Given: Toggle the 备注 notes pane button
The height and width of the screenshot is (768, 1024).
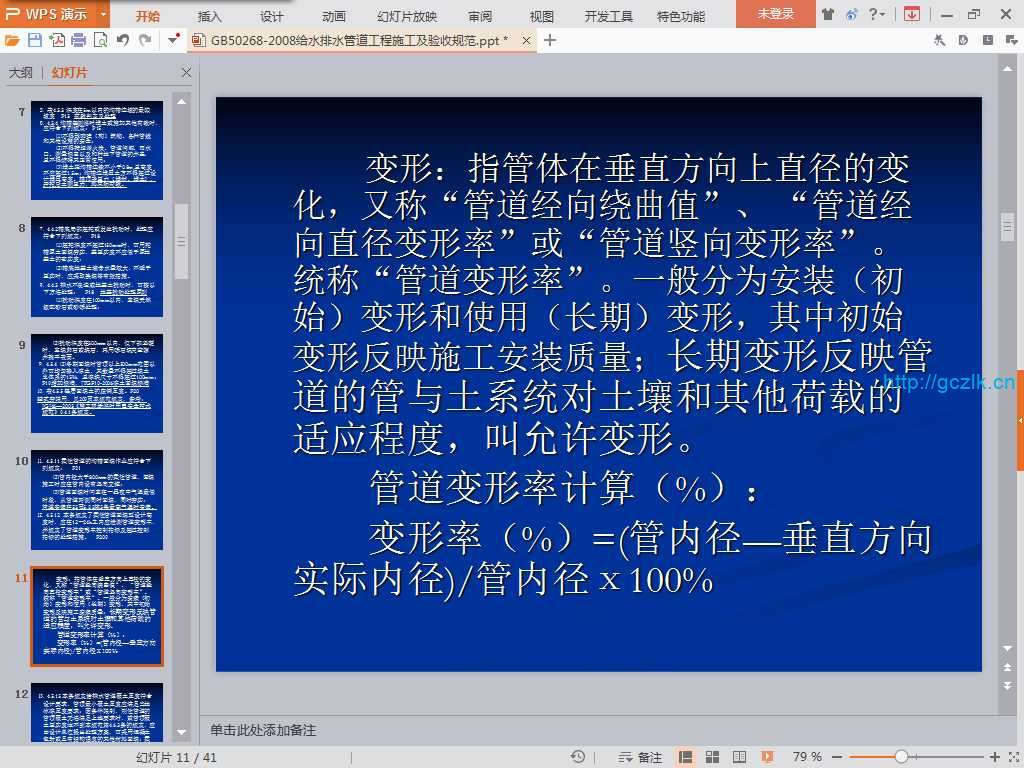Looking at the screenshot, I should point(641,757).
